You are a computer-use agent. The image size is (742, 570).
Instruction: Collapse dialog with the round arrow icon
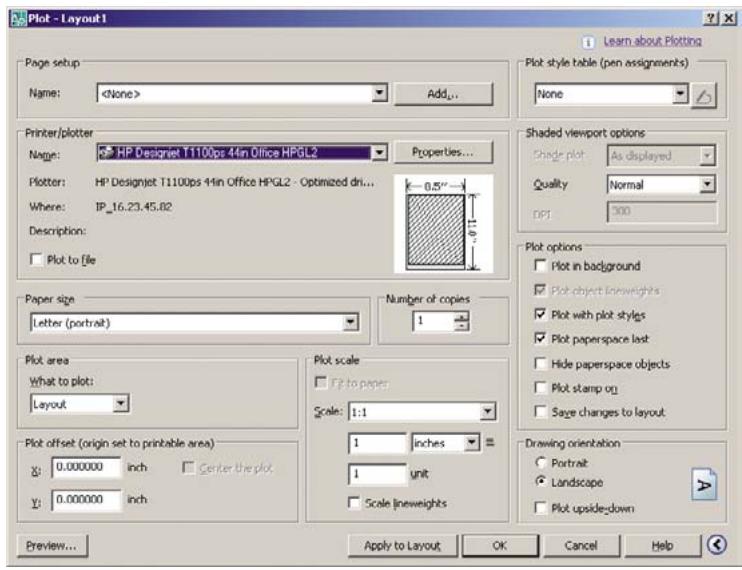(716, 545)
